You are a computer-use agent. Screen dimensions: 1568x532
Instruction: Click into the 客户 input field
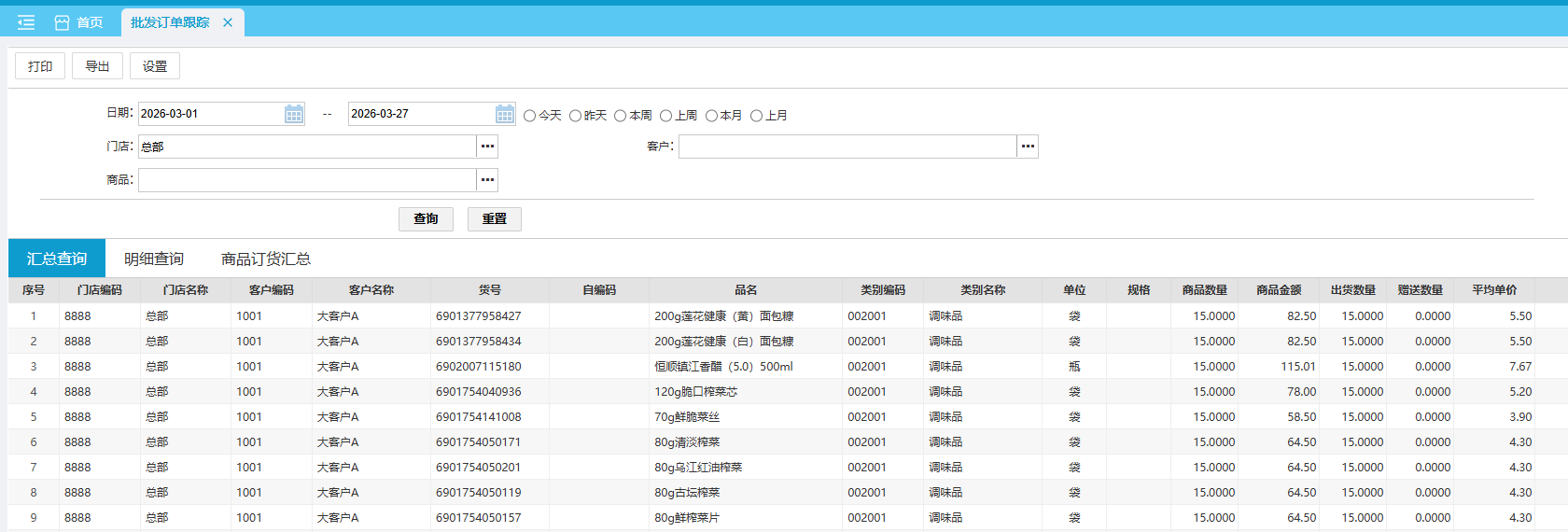[847, 147]
